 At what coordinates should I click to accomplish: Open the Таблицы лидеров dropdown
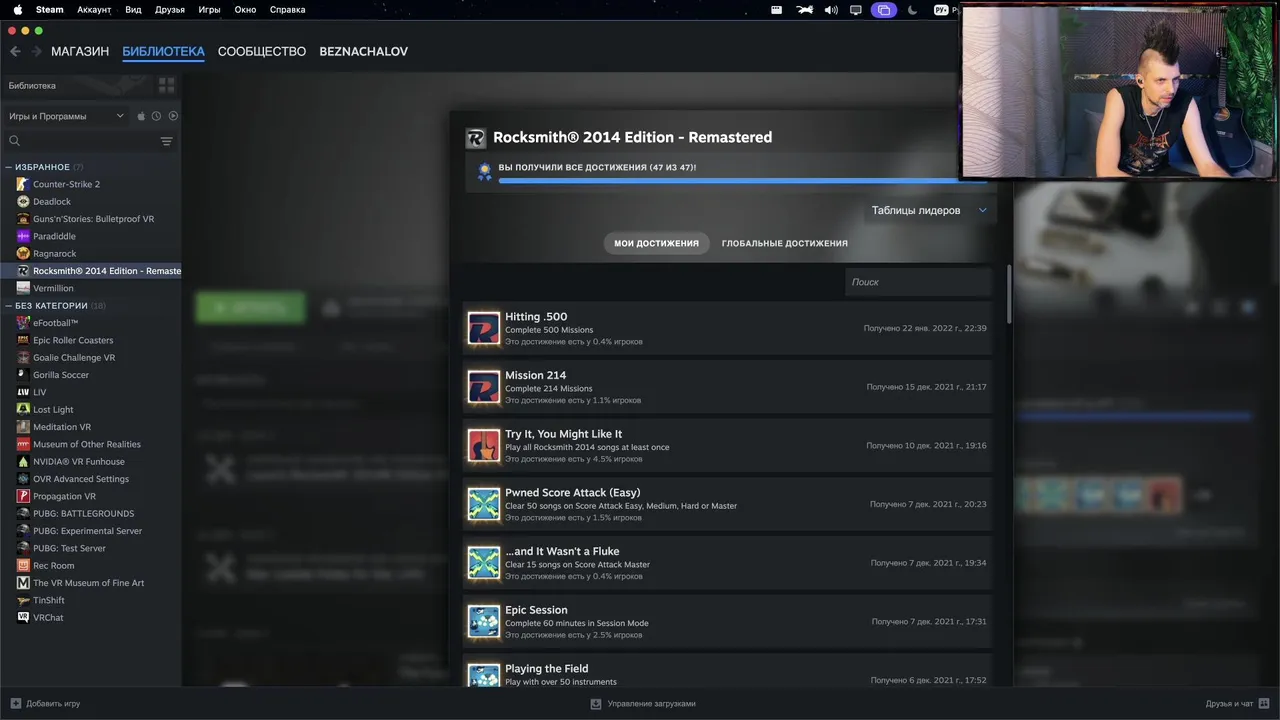pyautogui.click(x=929, y=210)
